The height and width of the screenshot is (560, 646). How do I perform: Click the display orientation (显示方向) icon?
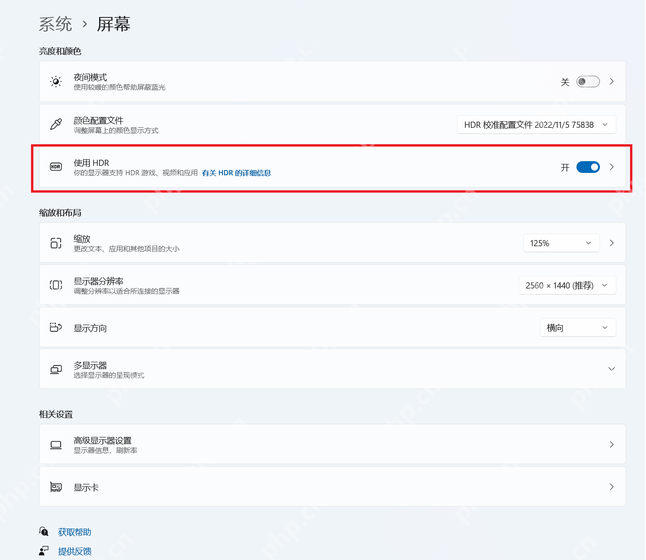[x=56, y=328]
